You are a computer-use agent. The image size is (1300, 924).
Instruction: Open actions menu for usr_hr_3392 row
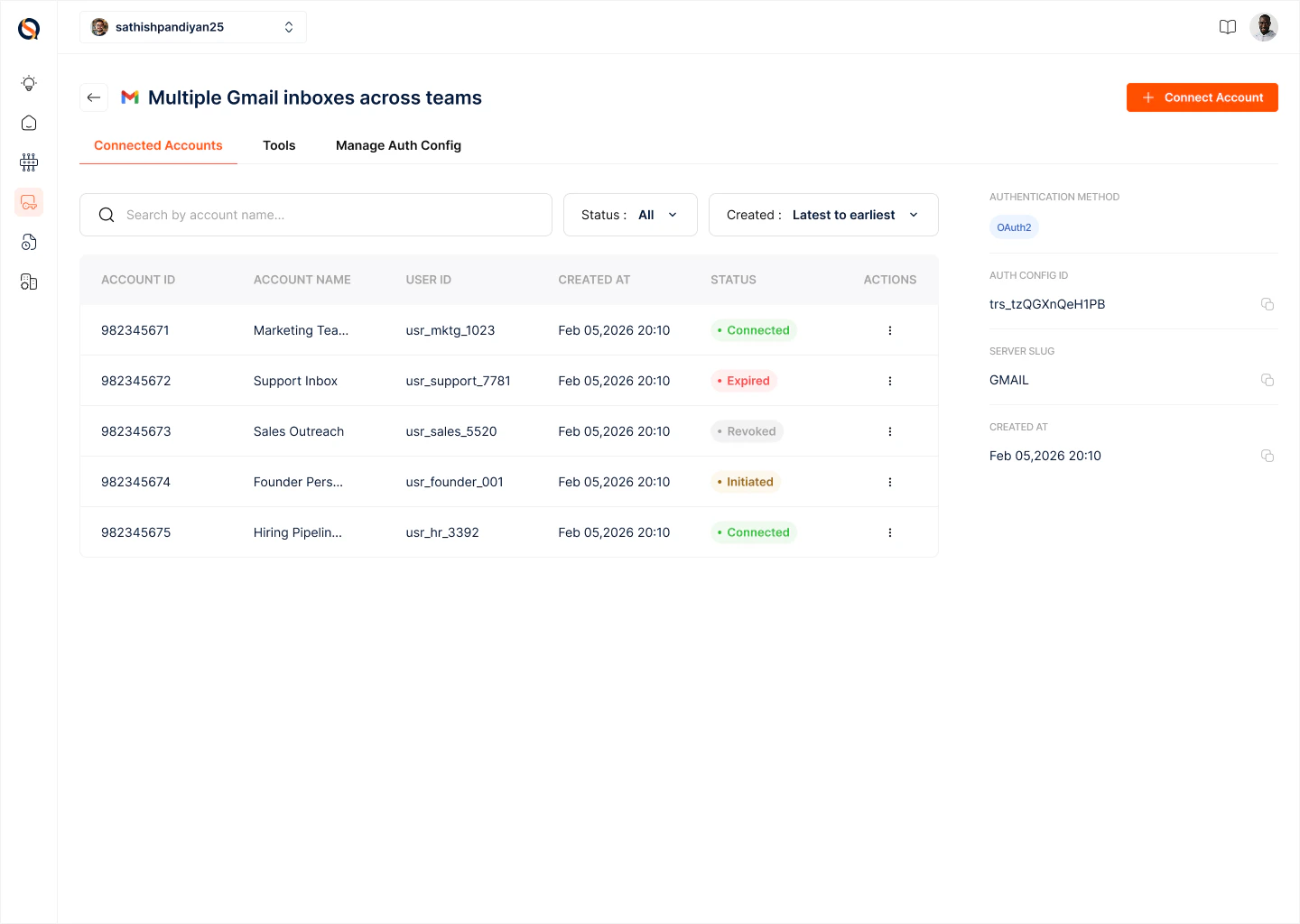890,532
